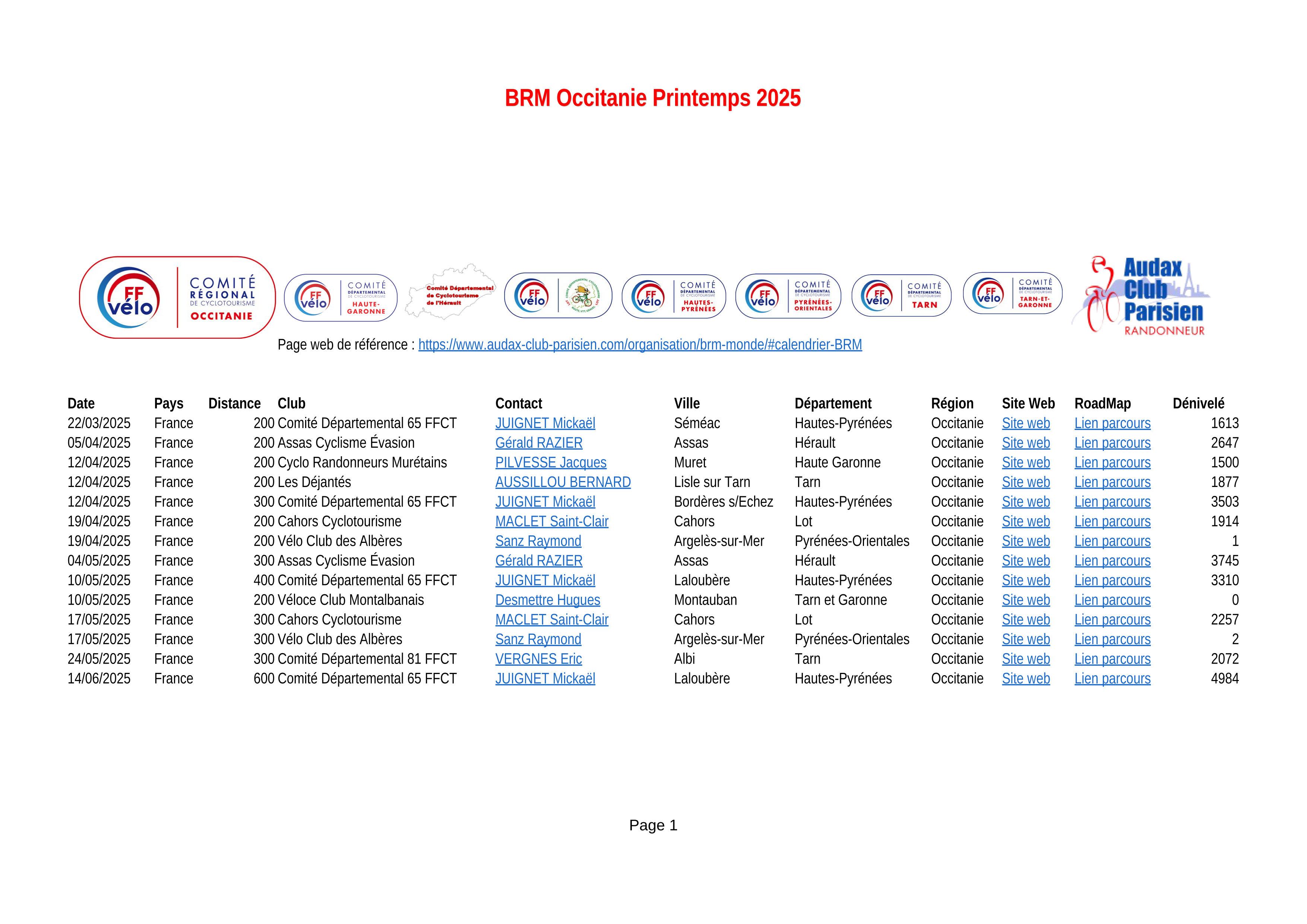1307x924 pixels.
Task: Select Département cell Haute Garonne
Action: click(x=838, y=462)
